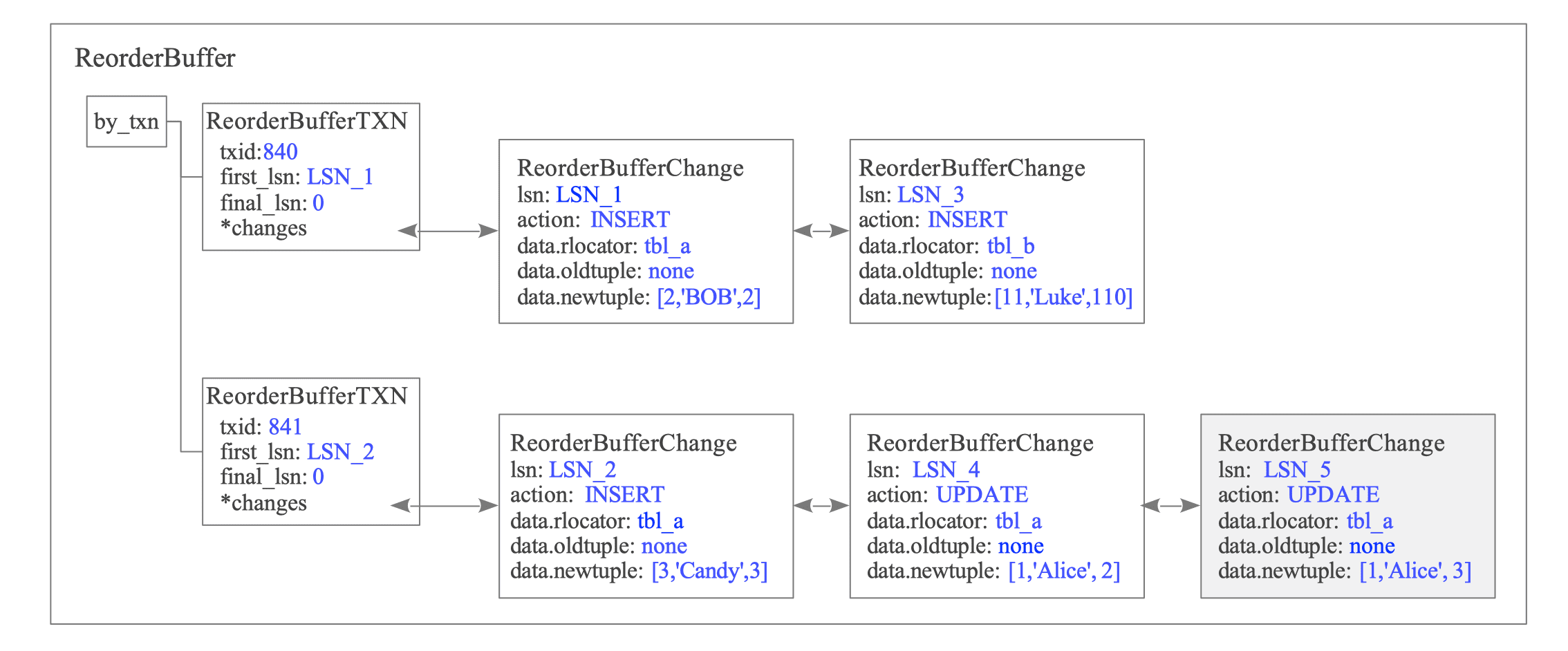Click arrow linking txid 840 to LSN_1 change
This screenshot has height=651, width=1568.
click(448, 231)
